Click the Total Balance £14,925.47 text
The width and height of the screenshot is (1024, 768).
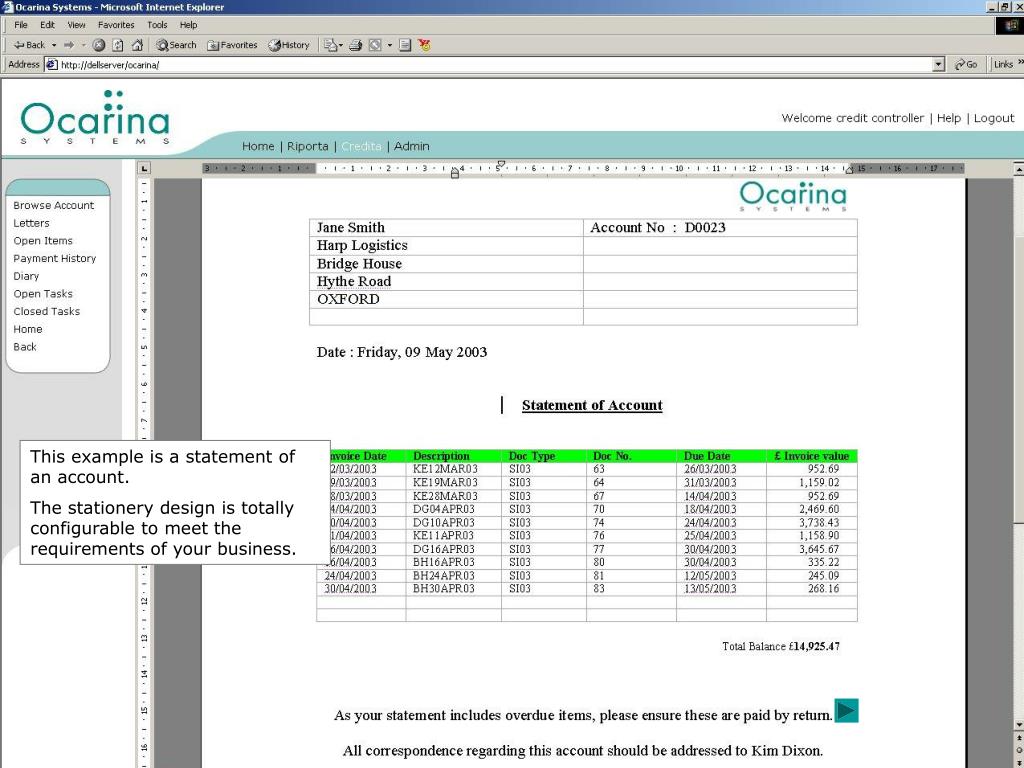click(x=781, y=646)
